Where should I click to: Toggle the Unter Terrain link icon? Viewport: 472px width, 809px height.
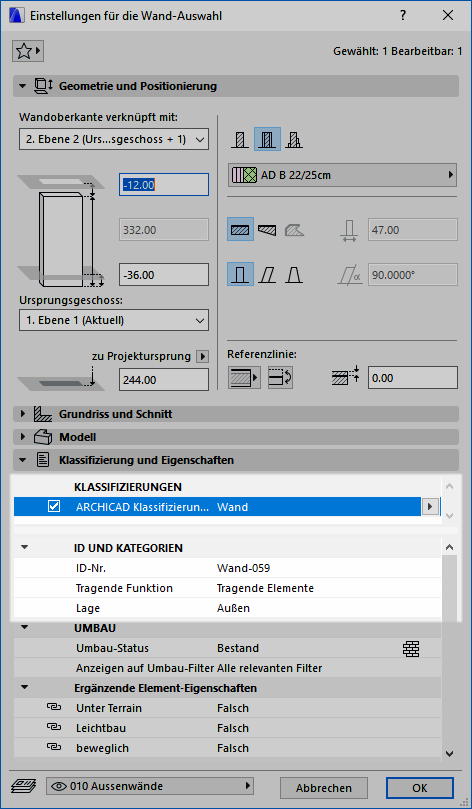point(54,707)
